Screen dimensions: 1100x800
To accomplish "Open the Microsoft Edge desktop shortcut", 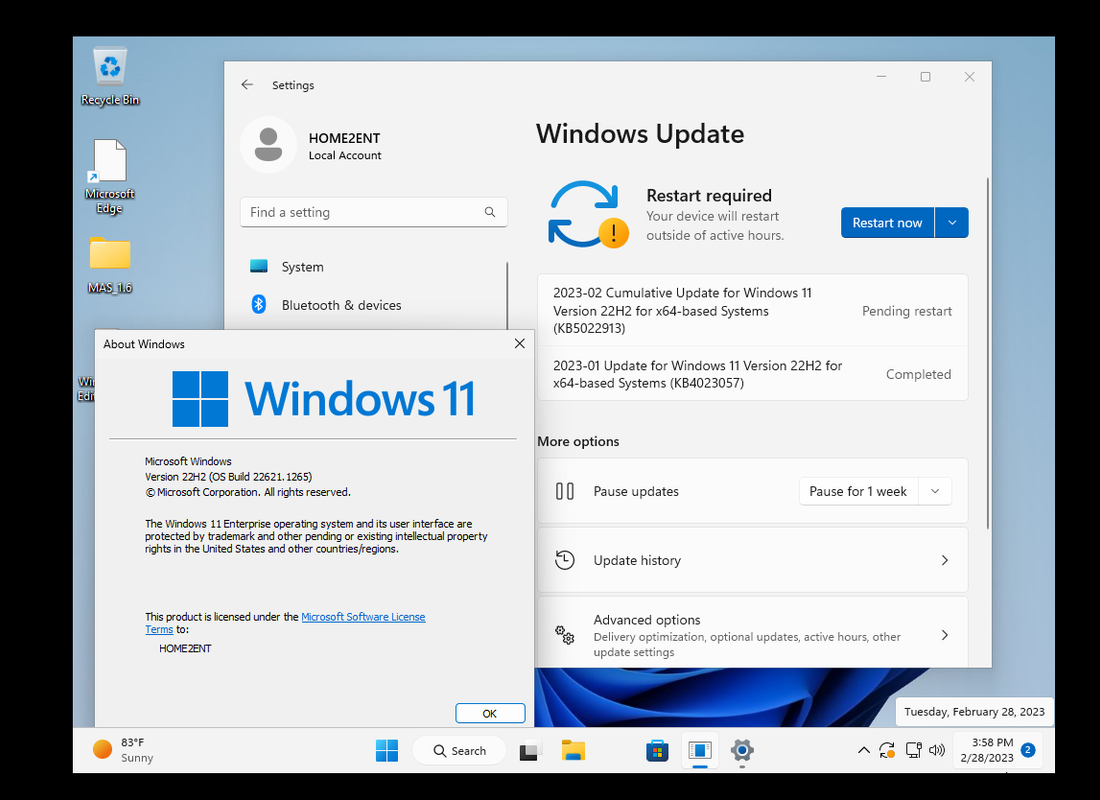I will click(110, 177).
